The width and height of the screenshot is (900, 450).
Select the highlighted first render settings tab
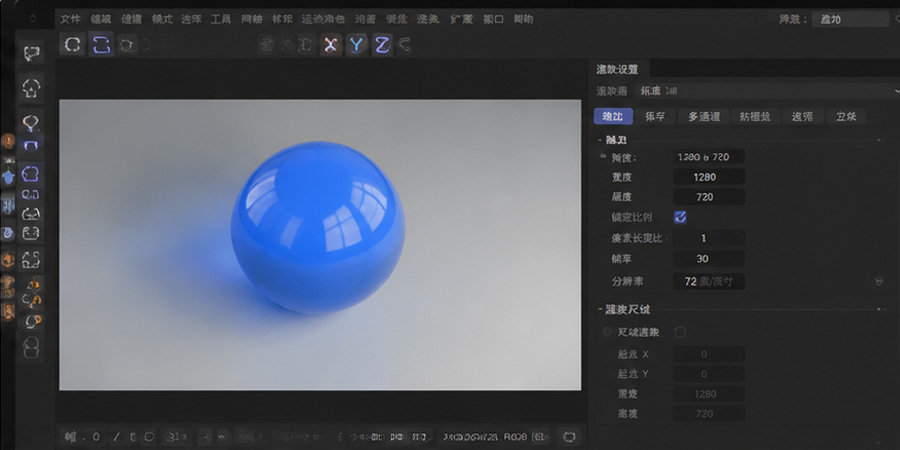click(613, 117)
